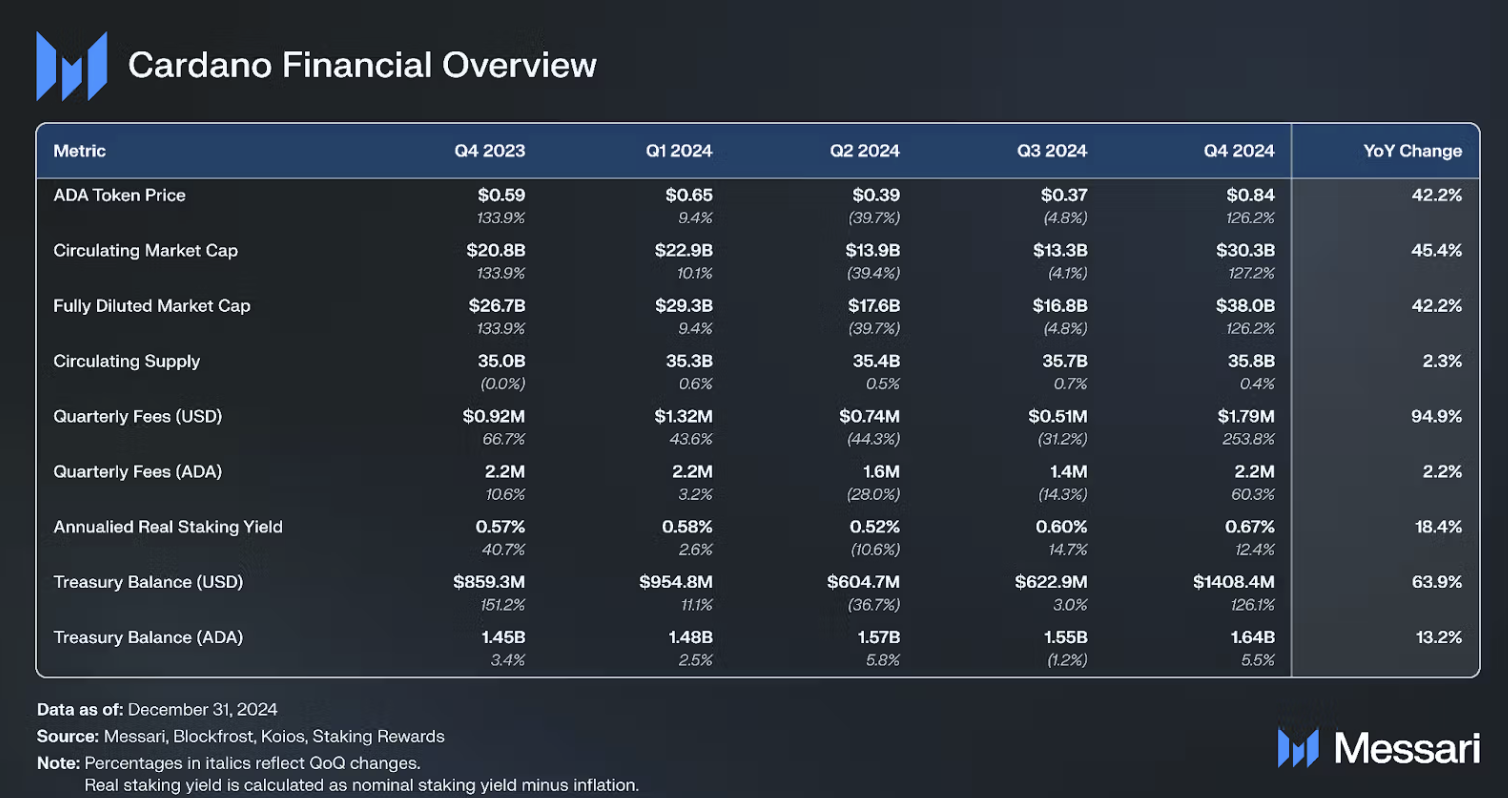
Task: Select the Q3 2024 column header
Action: coord(1052,151)
